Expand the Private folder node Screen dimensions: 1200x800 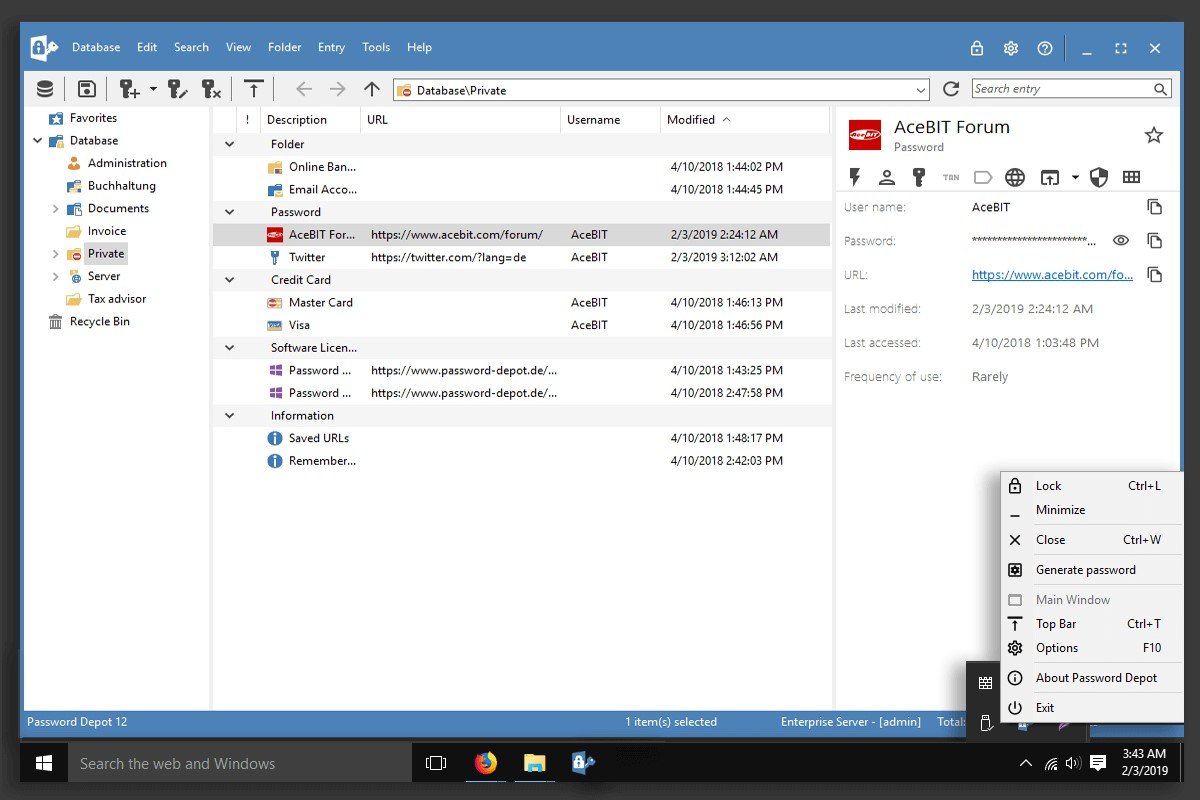[x=55, y=254]
